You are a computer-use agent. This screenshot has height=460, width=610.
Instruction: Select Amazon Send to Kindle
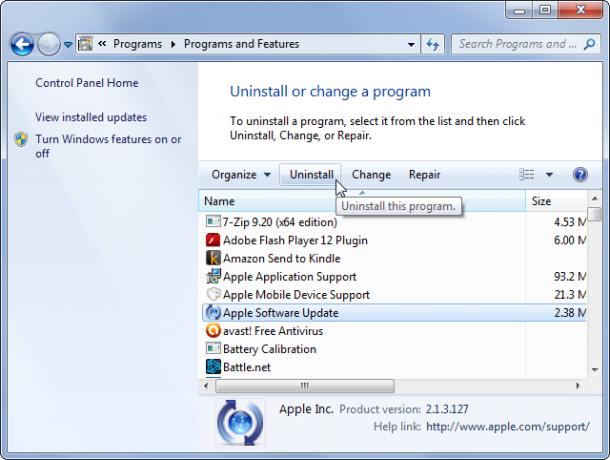click(x=394, y=258)
